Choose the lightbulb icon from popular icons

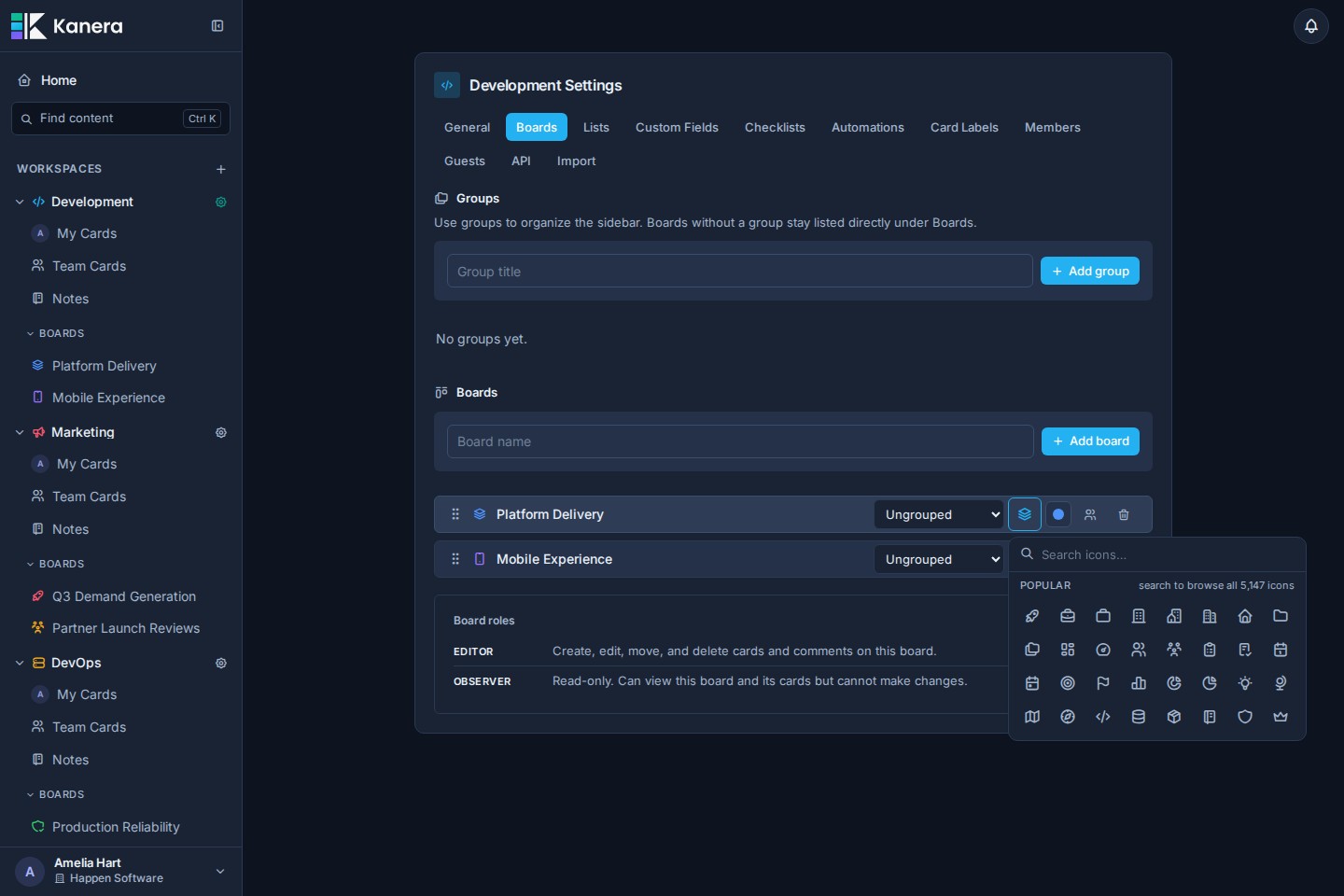[x=1245, y=683]
